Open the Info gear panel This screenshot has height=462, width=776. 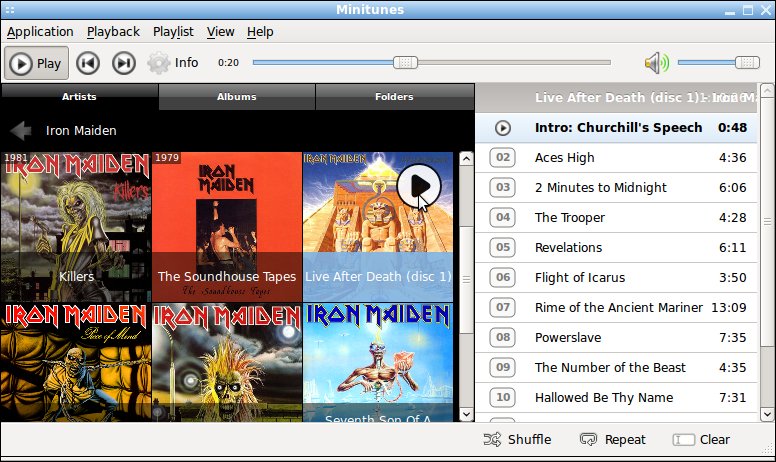[173, 63]
